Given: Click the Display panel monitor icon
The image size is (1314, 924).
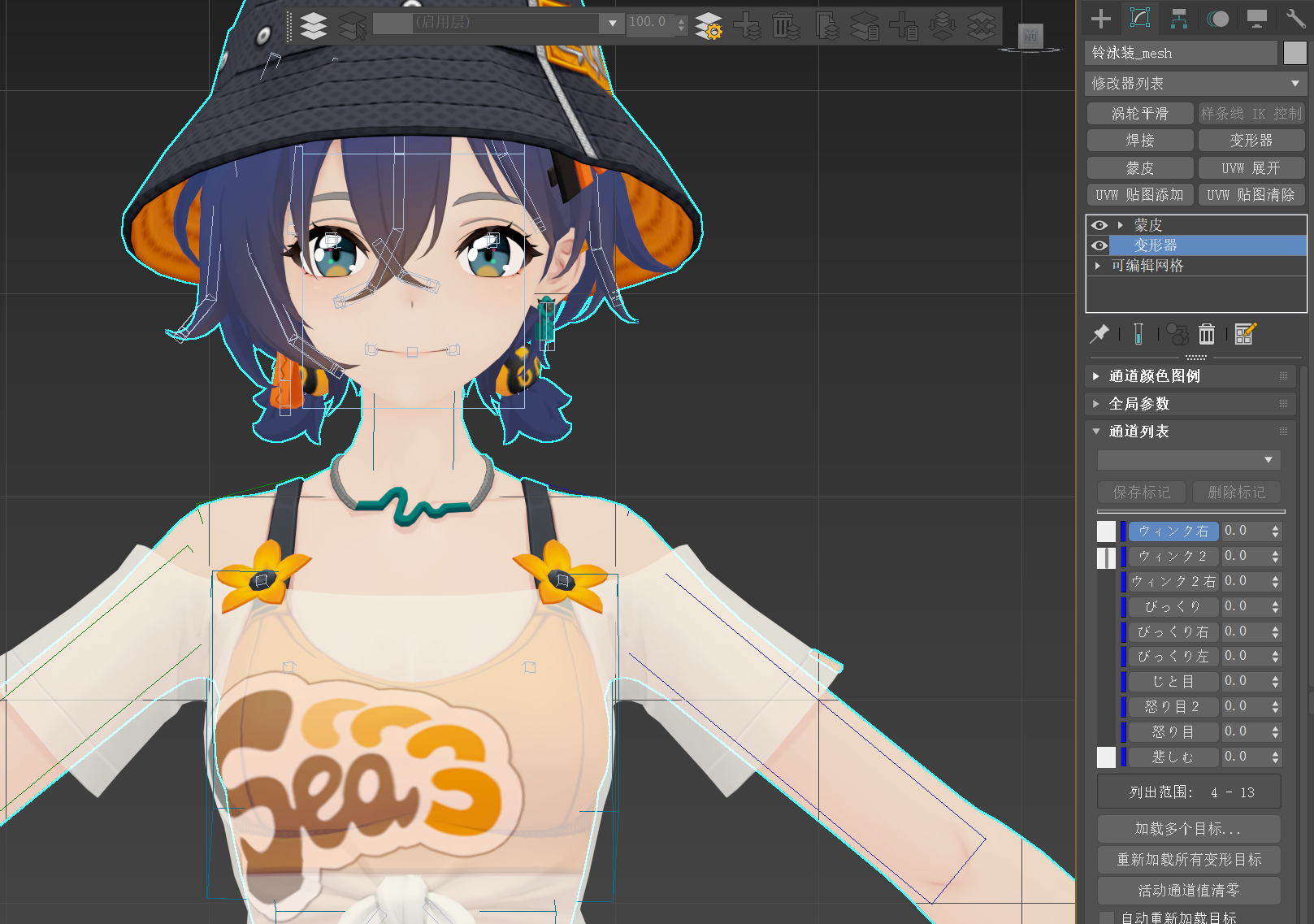Looking at the screenshot, I should pos(1256,18).
